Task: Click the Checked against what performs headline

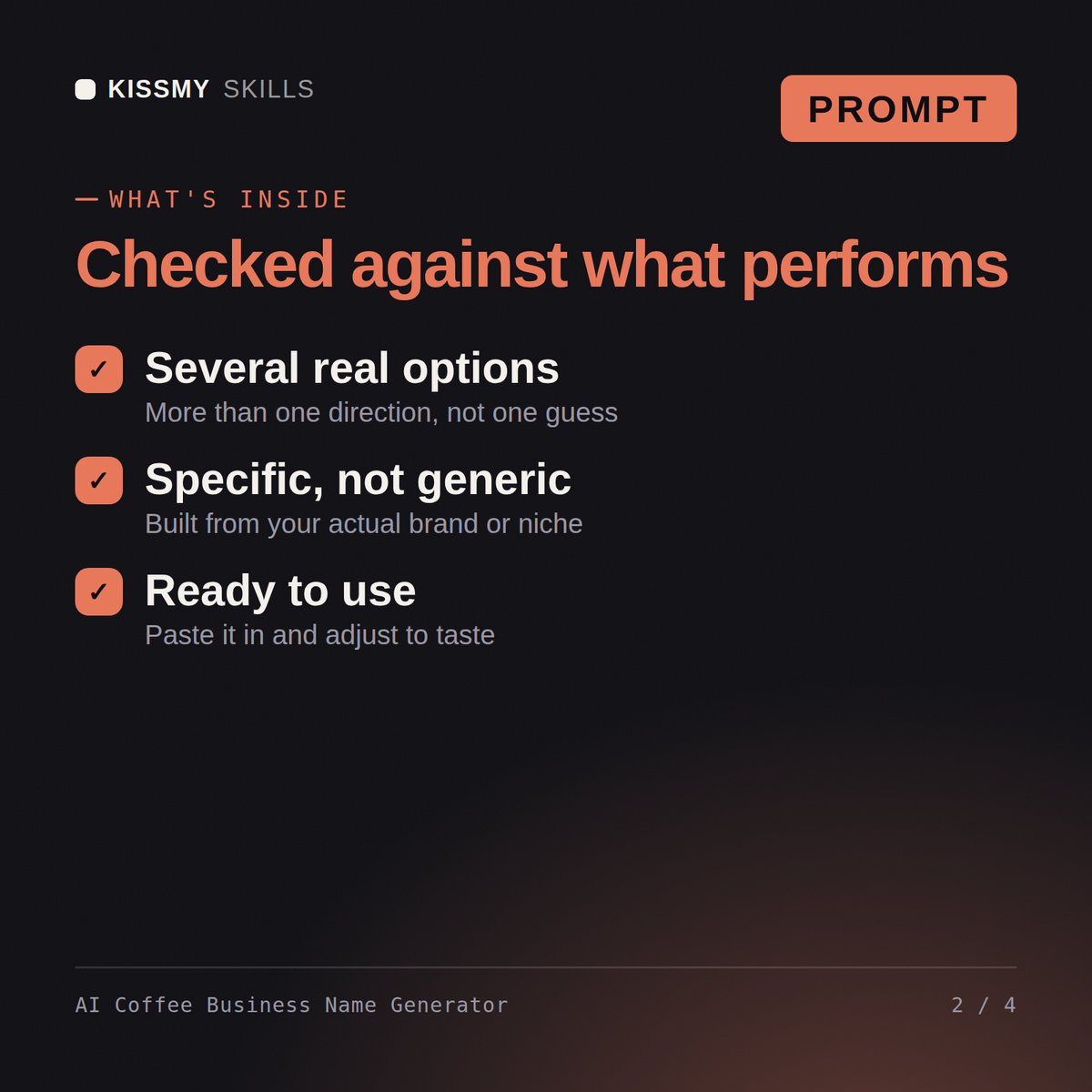Action: tap(541, 266)
